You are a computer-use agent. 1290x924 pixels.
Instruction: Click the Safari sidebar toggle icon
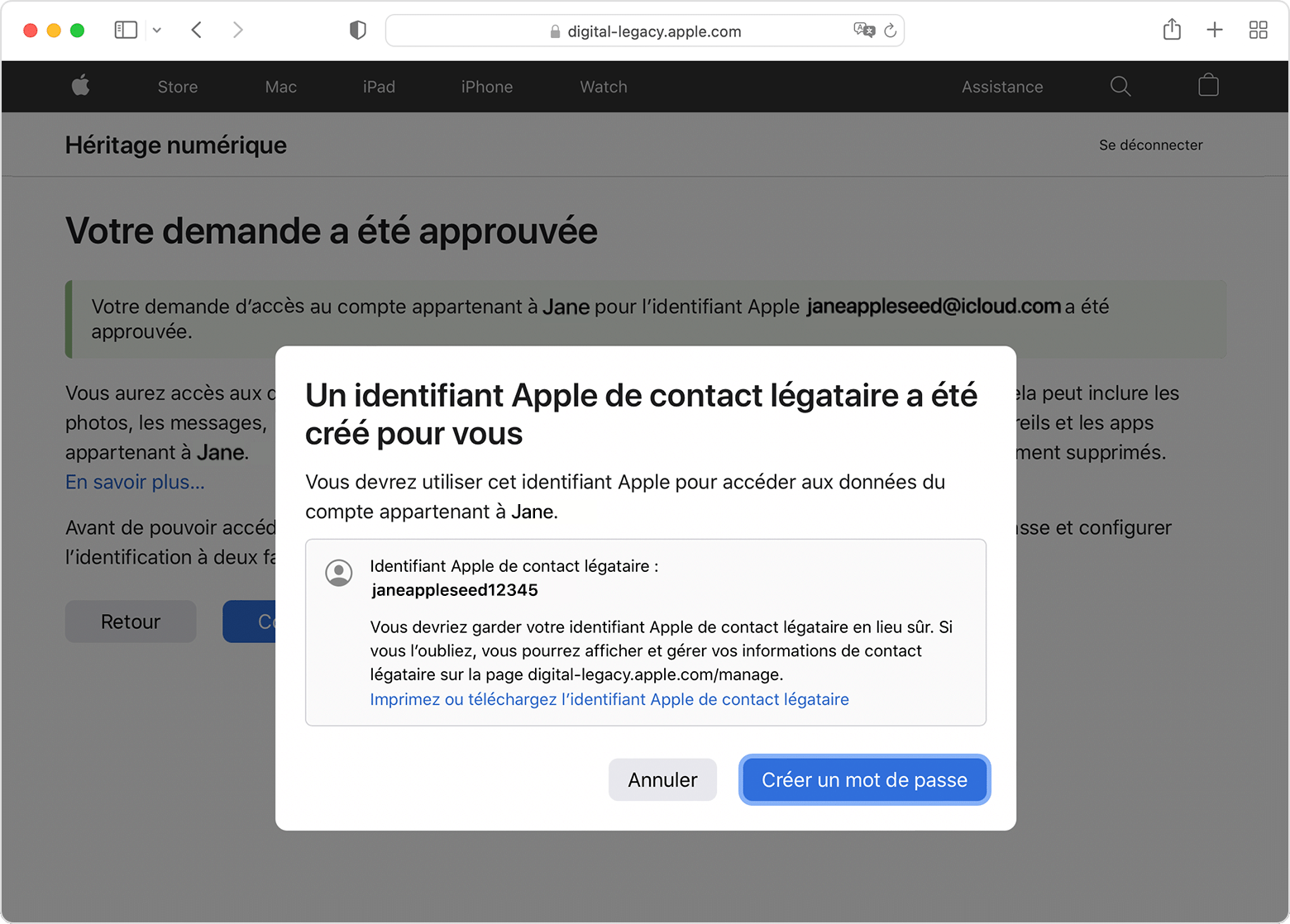[x=126, y=31]
